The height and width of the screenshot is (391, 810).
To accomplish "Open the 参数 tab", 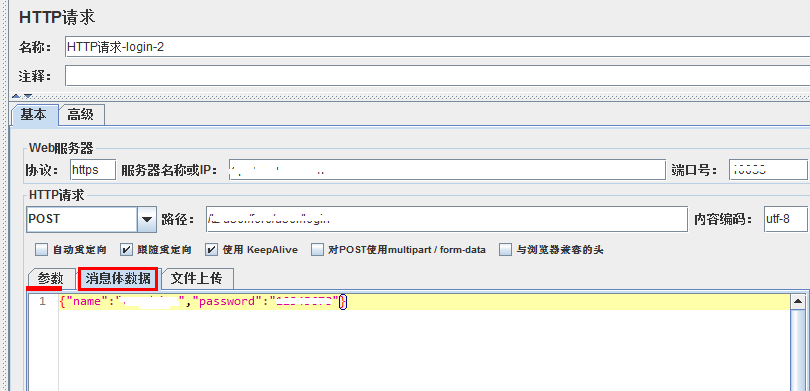I will point(51,279).
